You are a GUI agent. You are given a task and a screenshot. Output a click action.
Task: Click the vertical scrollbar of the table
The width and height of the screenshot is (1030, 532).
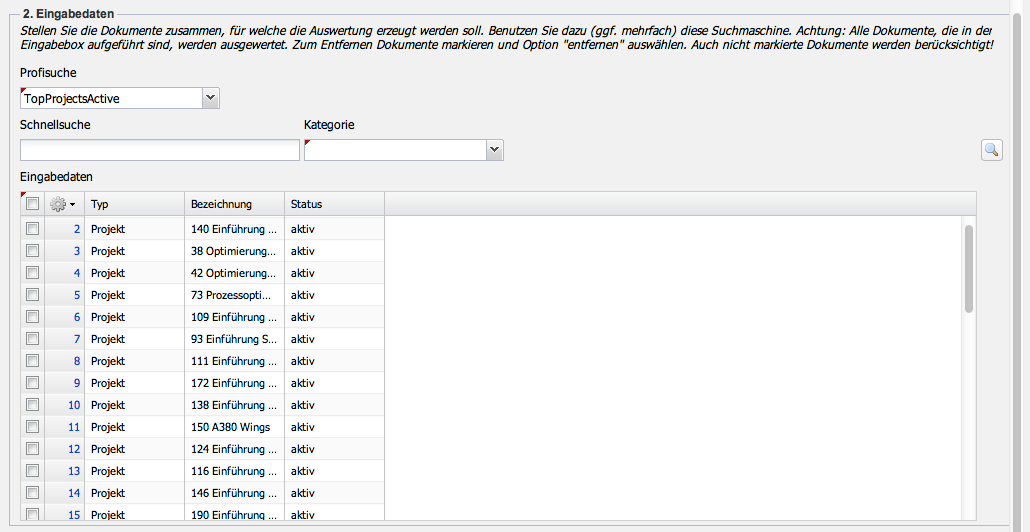point(968,270)
